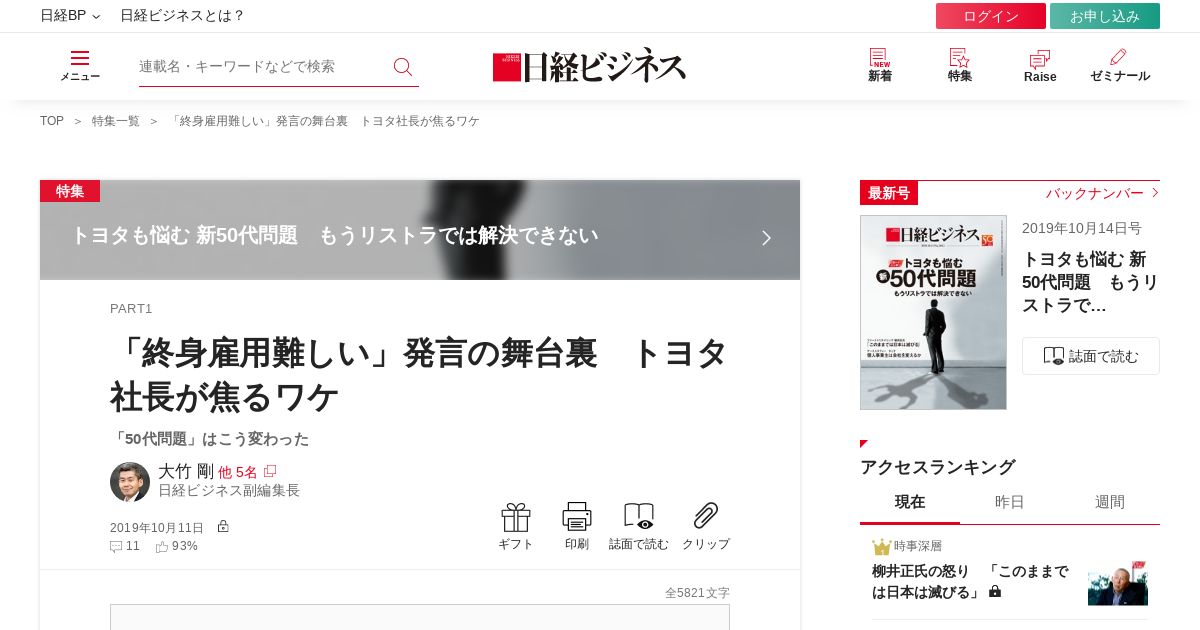
Task: Open バックナンバー link with arrow
Action: tap(1103, 193)
